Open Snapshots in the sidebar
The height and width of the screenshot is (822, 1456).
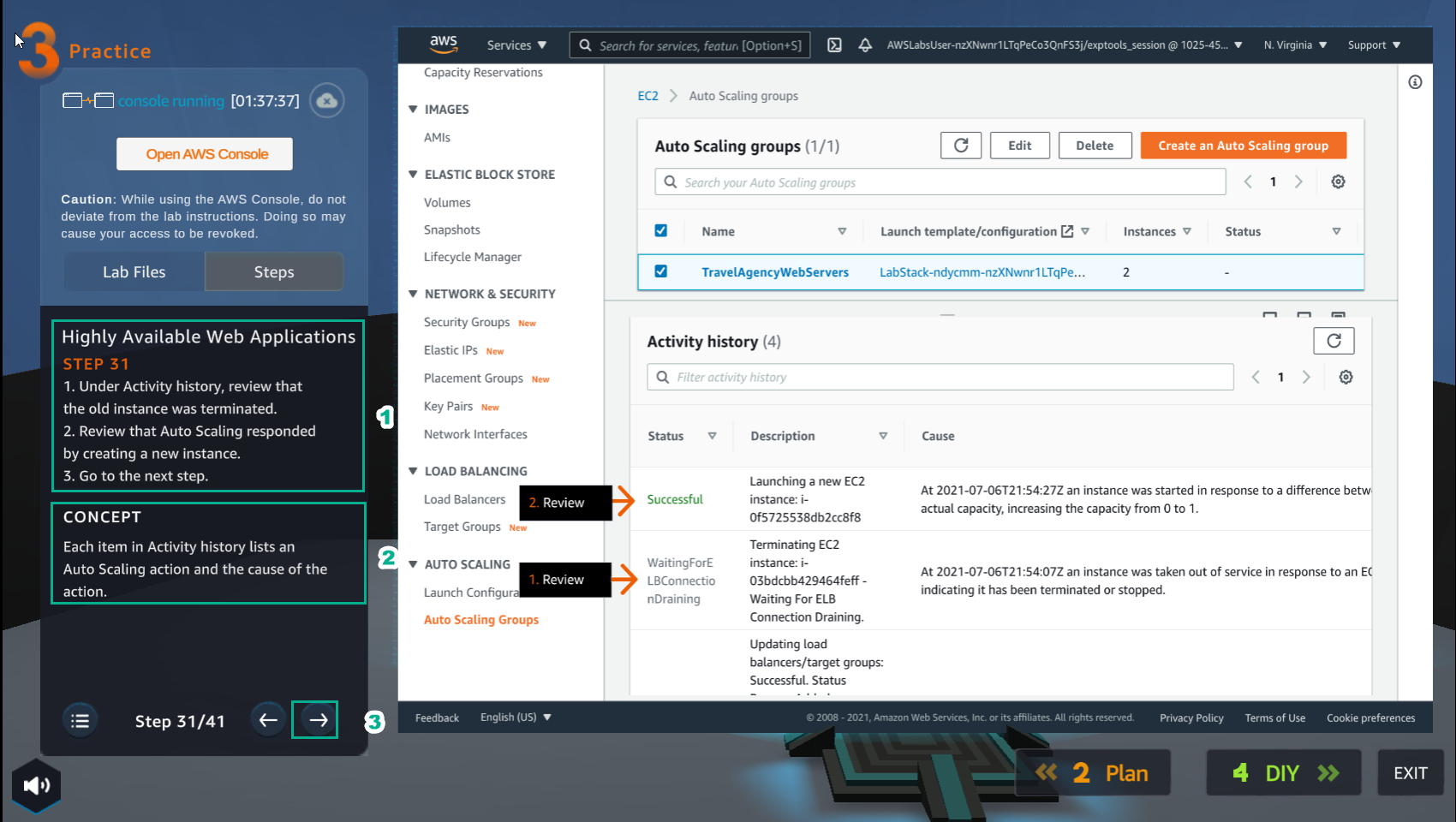(x=451, y=229)
